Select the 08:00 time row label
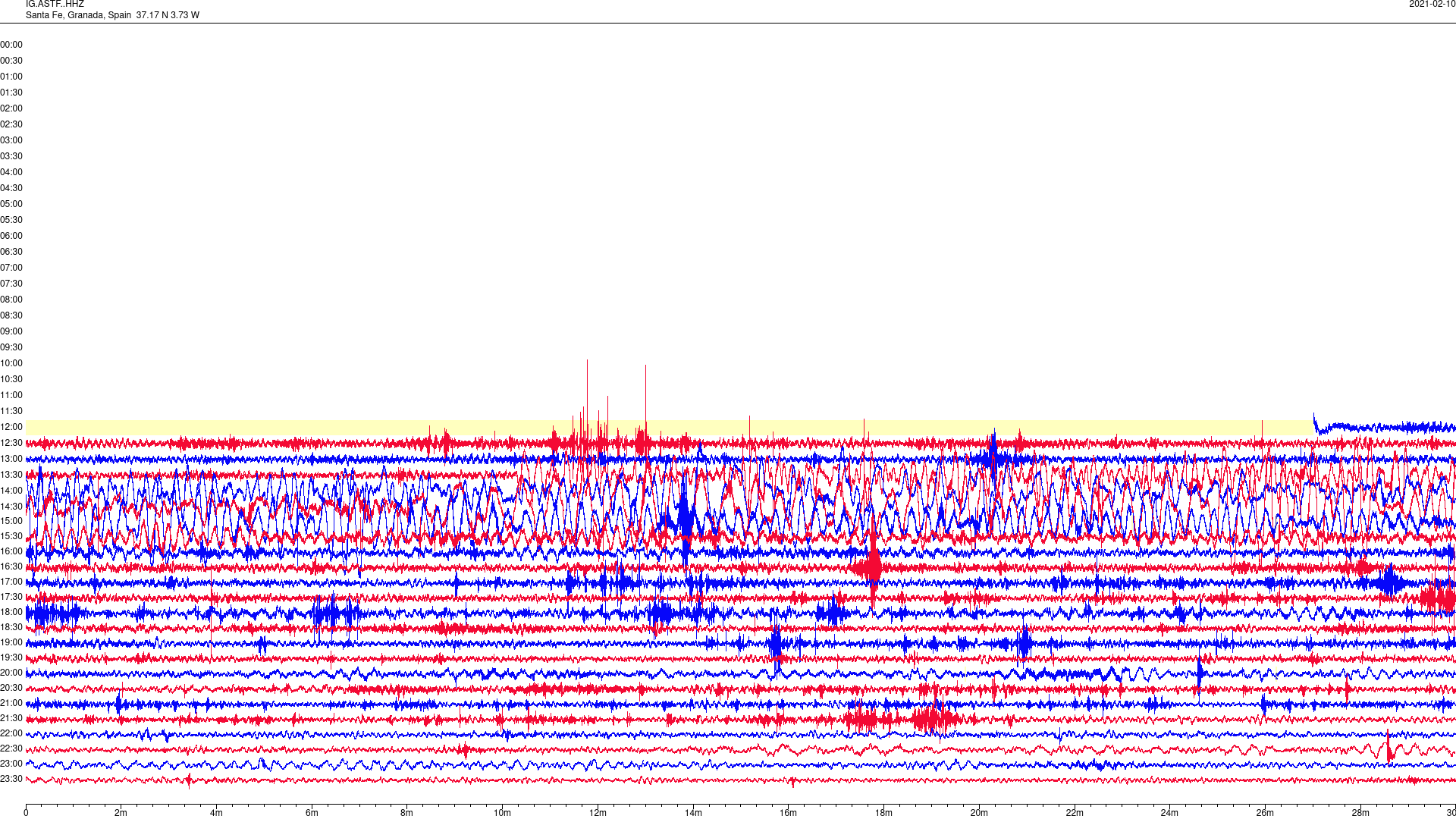Image resolution: width=1456 pixels, height=819 pixels. click(x=11, y=300)
